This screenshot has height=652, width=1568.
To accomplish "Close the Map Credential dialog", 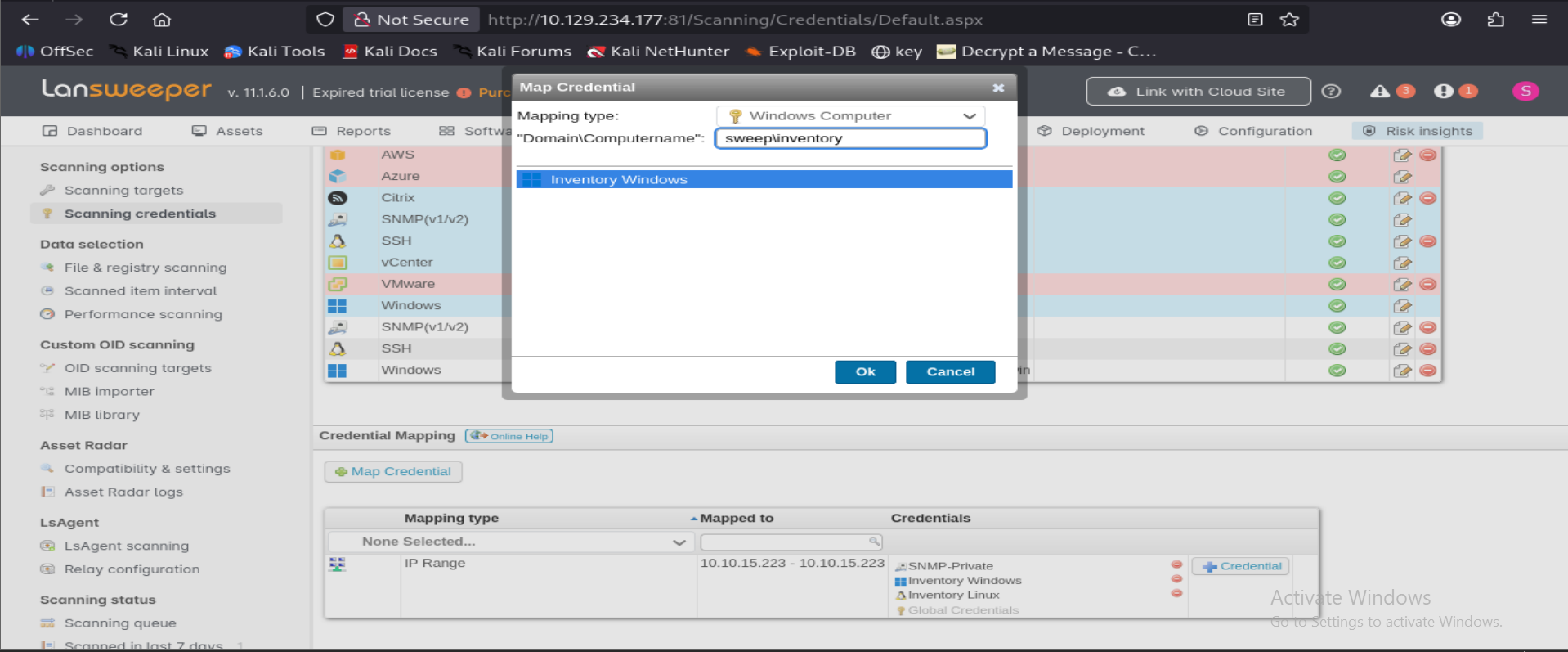I will click(998, 88).
